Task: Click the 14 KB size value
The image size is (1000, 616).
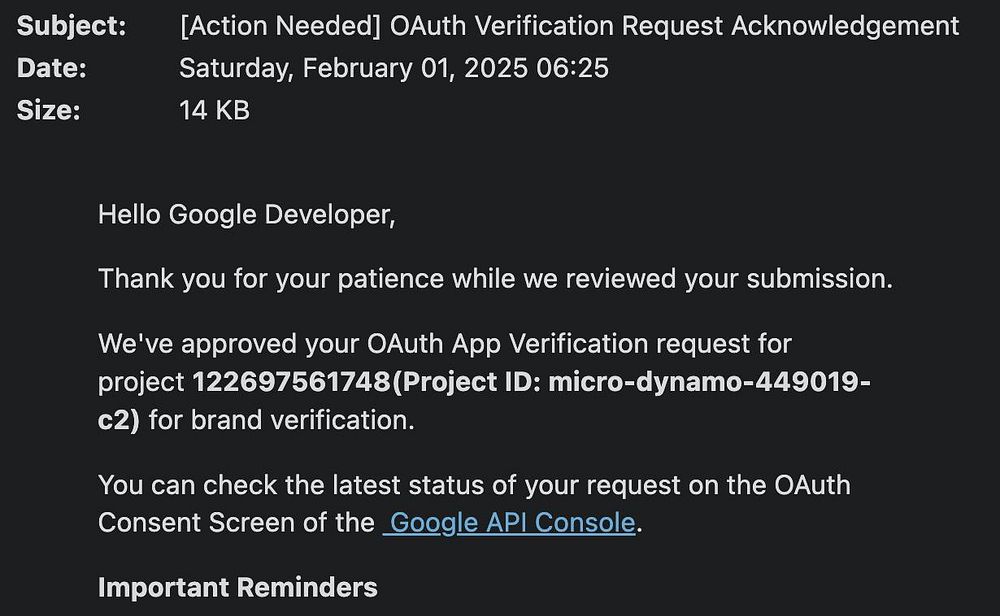Action: [x=214, y=110]
